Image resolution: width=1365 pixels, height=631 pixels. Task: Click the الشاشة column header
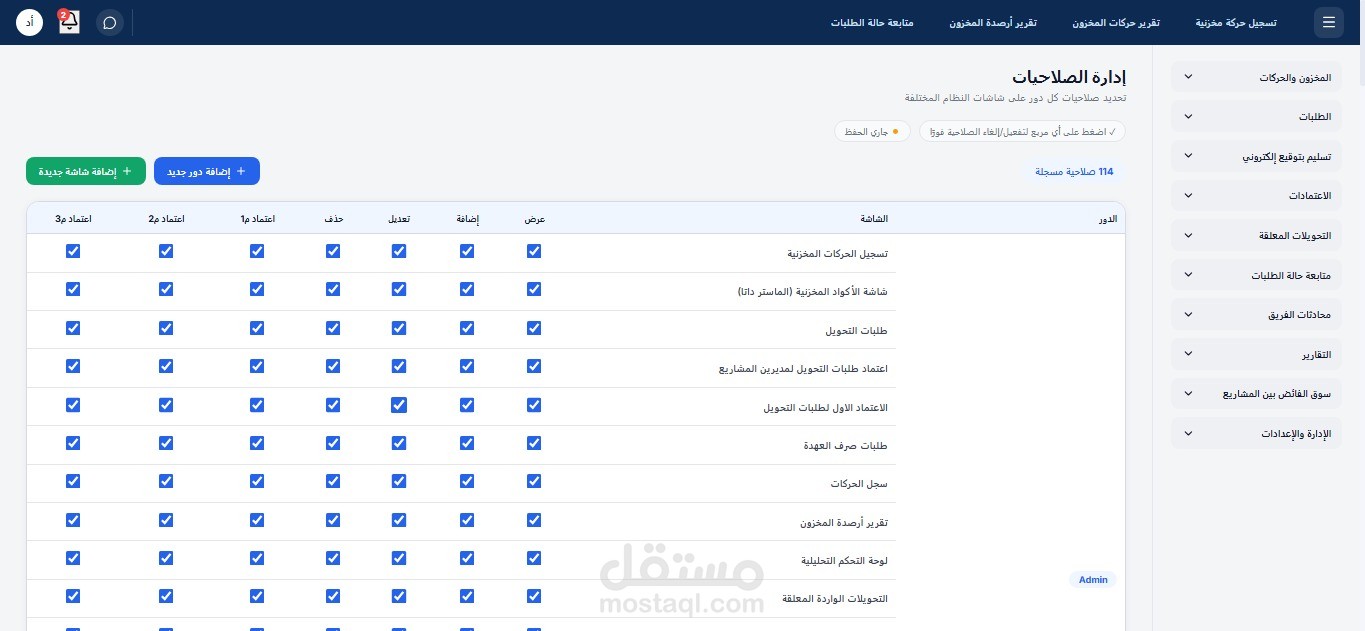874,219
